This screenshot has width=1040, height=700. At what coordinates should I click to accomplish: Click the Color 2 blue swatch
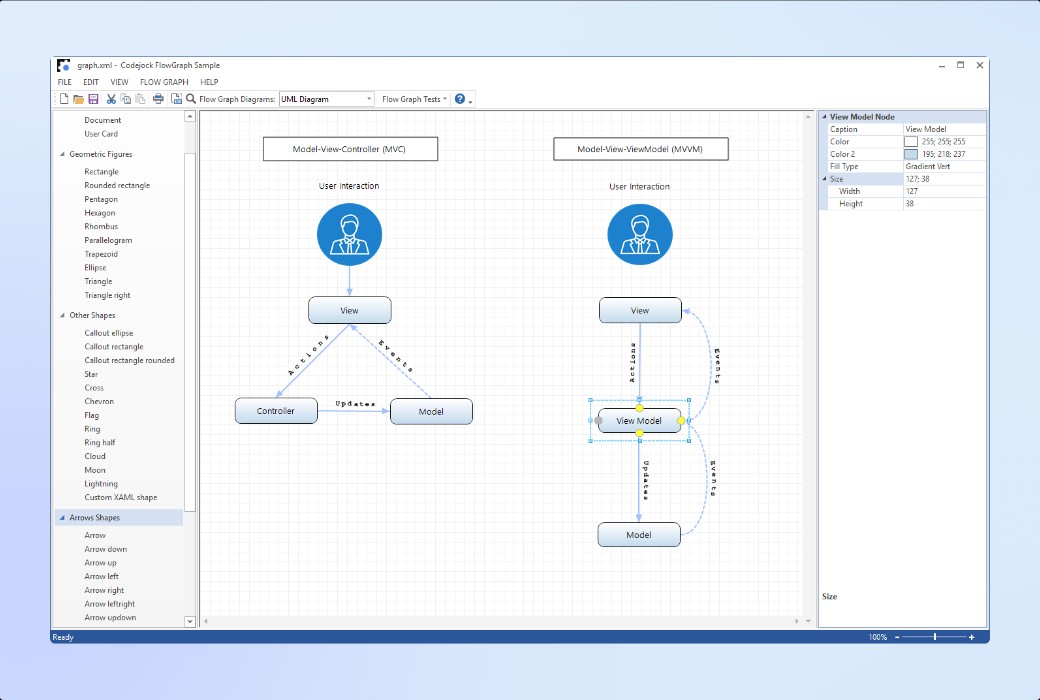(x=911, y=154)
